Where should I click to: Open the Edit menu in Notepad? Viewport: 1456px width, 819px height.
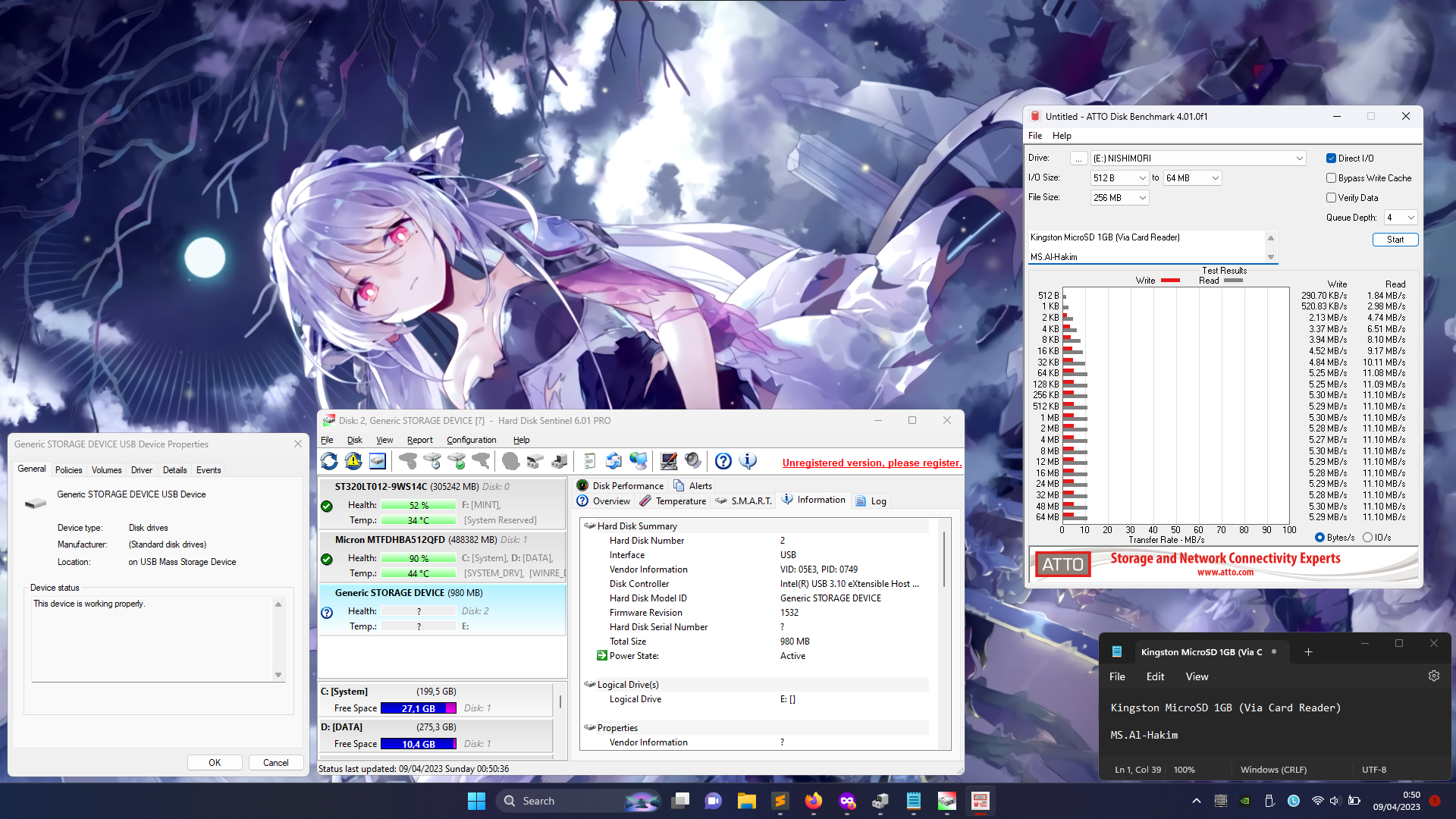tap(1155, 676)
